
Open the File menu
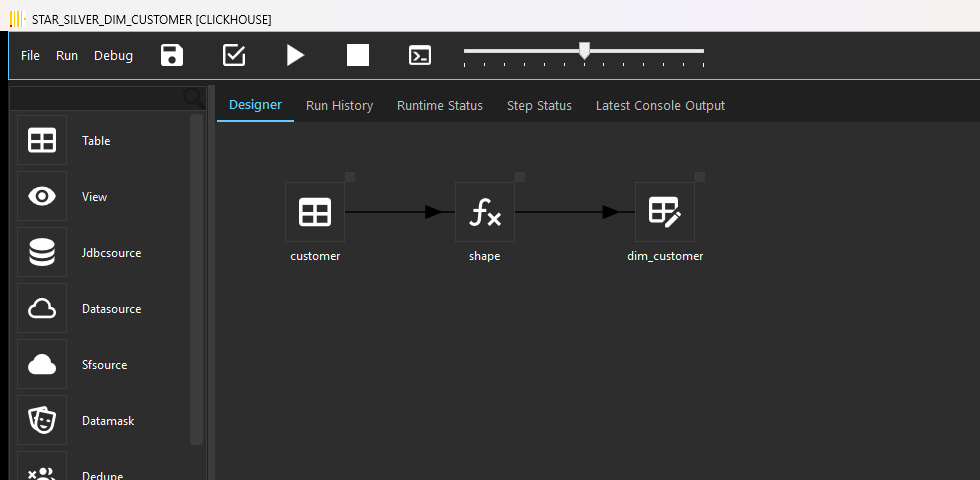click(30, 56)
